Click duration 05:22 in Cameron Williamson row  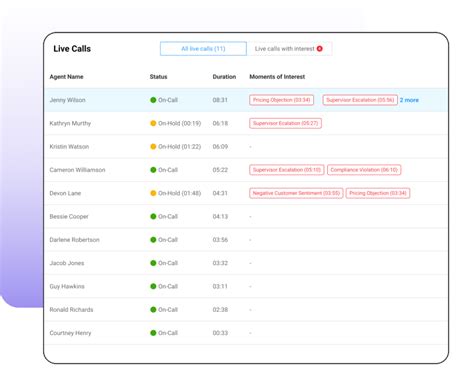pyautogui.click(x=220, y=170)
